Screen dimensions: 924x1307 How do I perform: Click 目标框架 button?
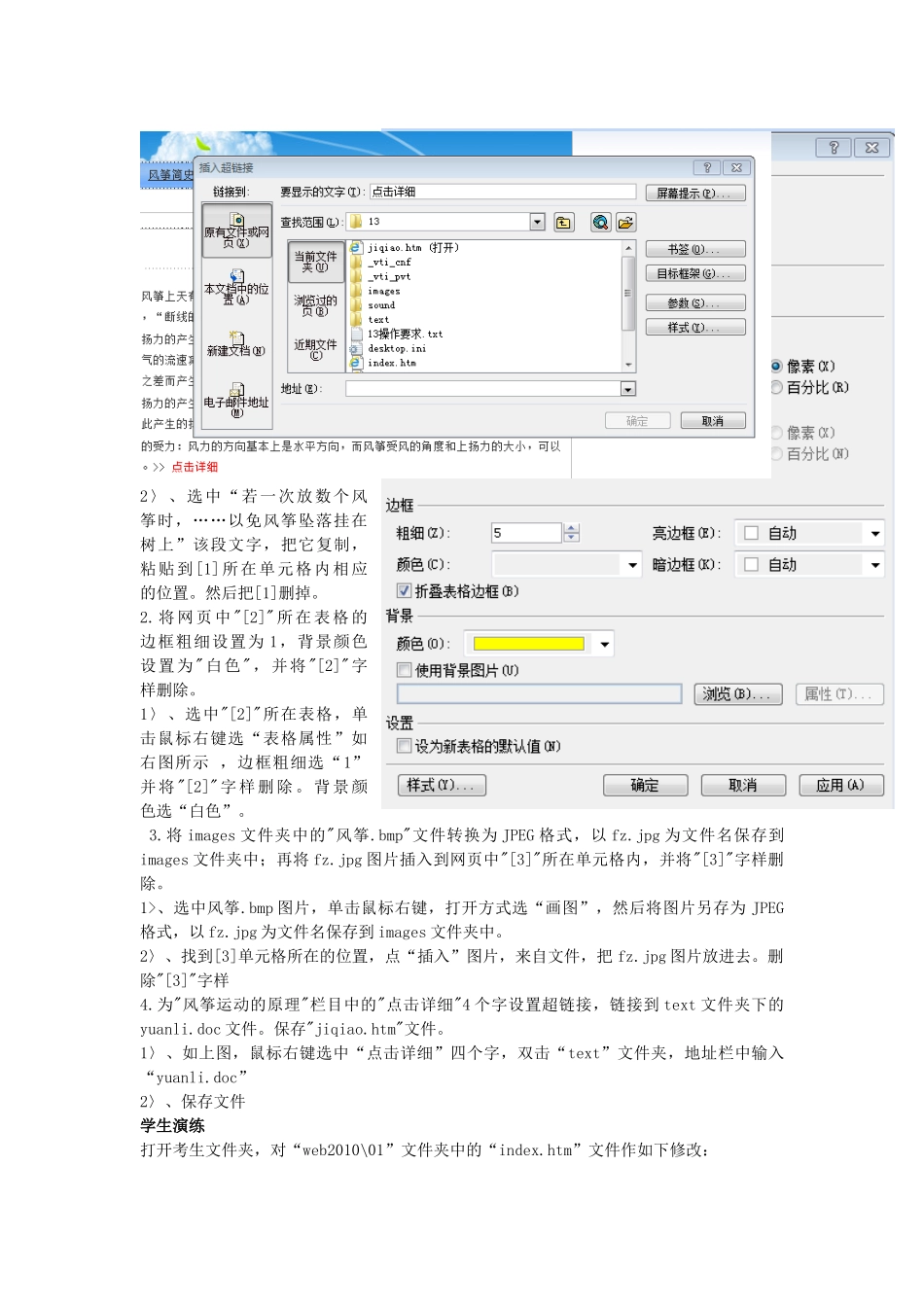(695, 273)
